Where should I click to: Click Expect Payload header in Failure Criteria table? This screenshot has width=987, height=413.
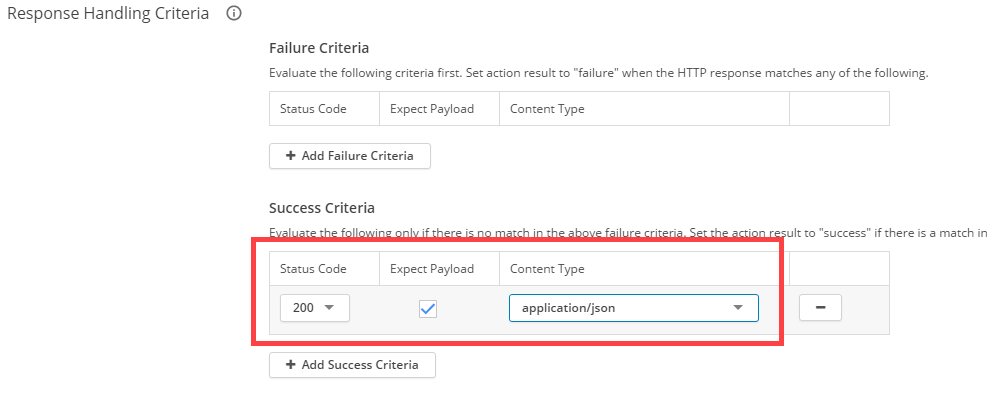431,109
